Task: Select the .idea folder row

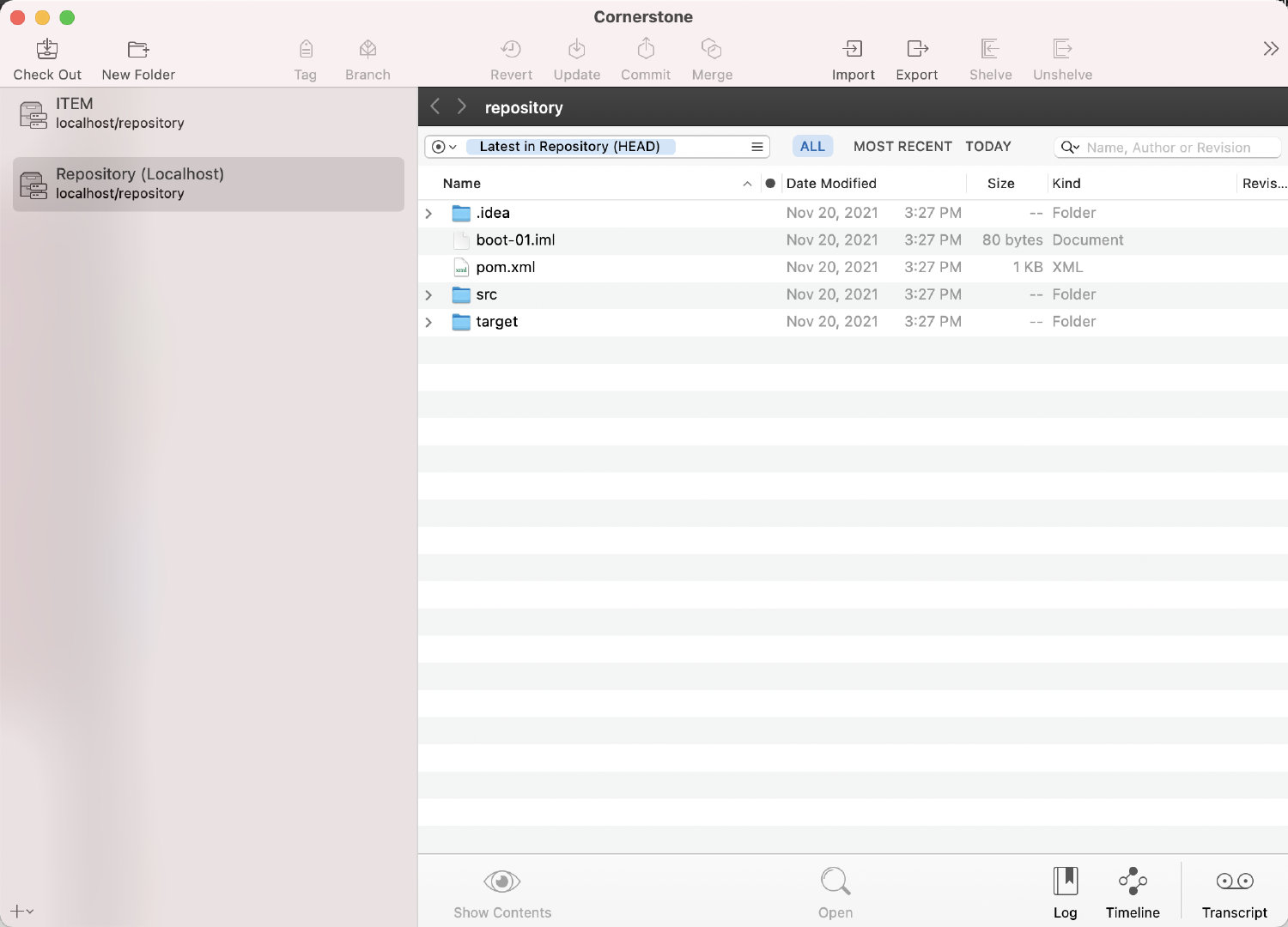Action: pos(853,213)
